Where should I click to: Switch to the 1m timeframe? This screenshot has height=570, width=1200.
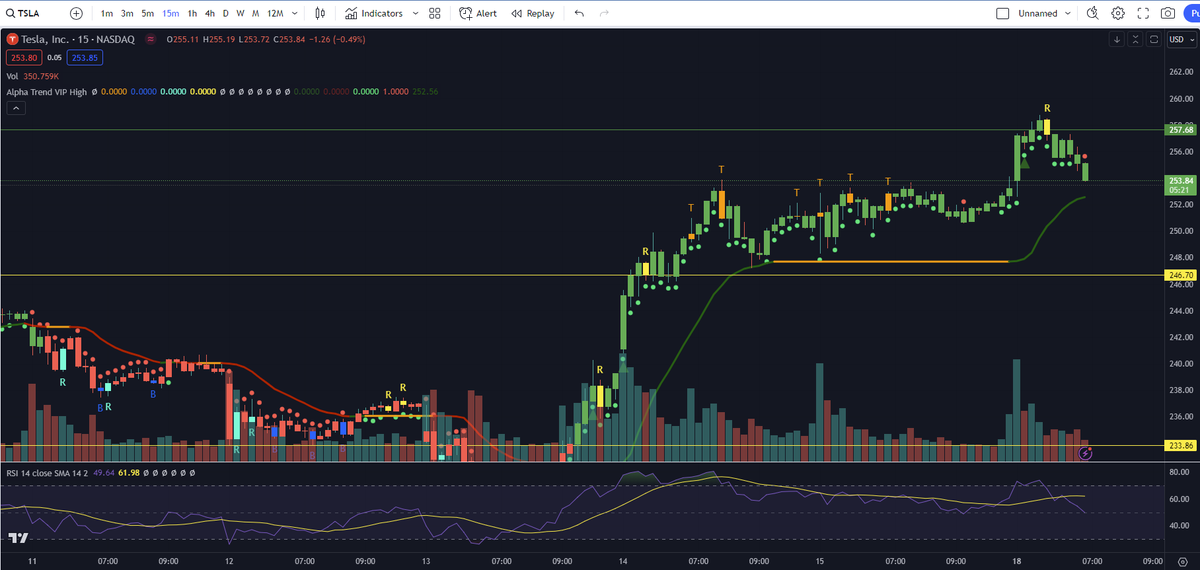pyautogui.click(x=107, y=14)
